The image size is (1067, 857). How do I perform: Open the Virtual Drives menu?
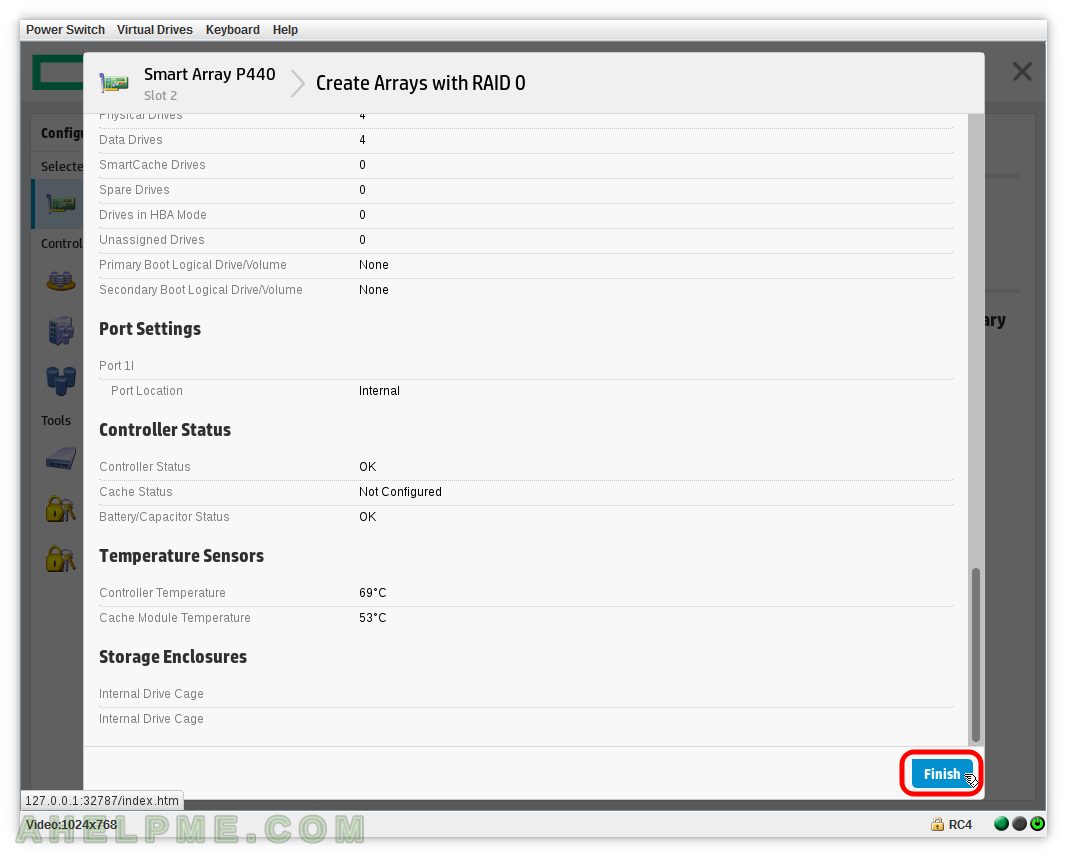pyautogui.click(x=154, y=30)
